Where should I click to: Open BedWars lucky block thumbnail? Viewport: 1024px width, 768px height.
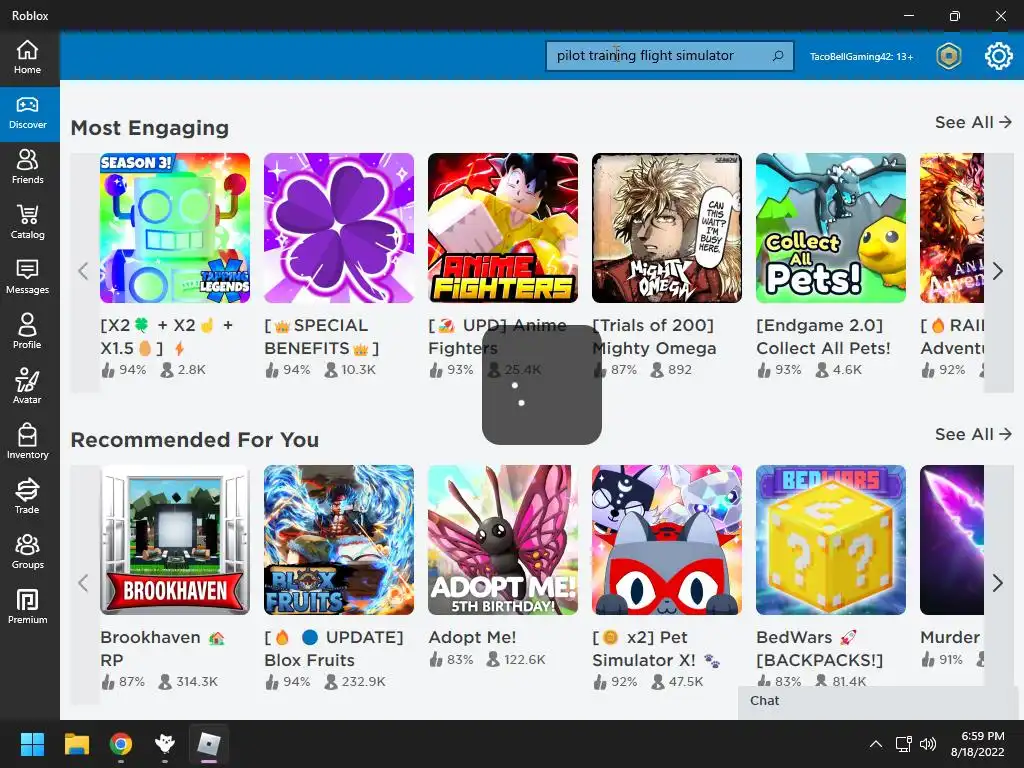coord(831,540)
